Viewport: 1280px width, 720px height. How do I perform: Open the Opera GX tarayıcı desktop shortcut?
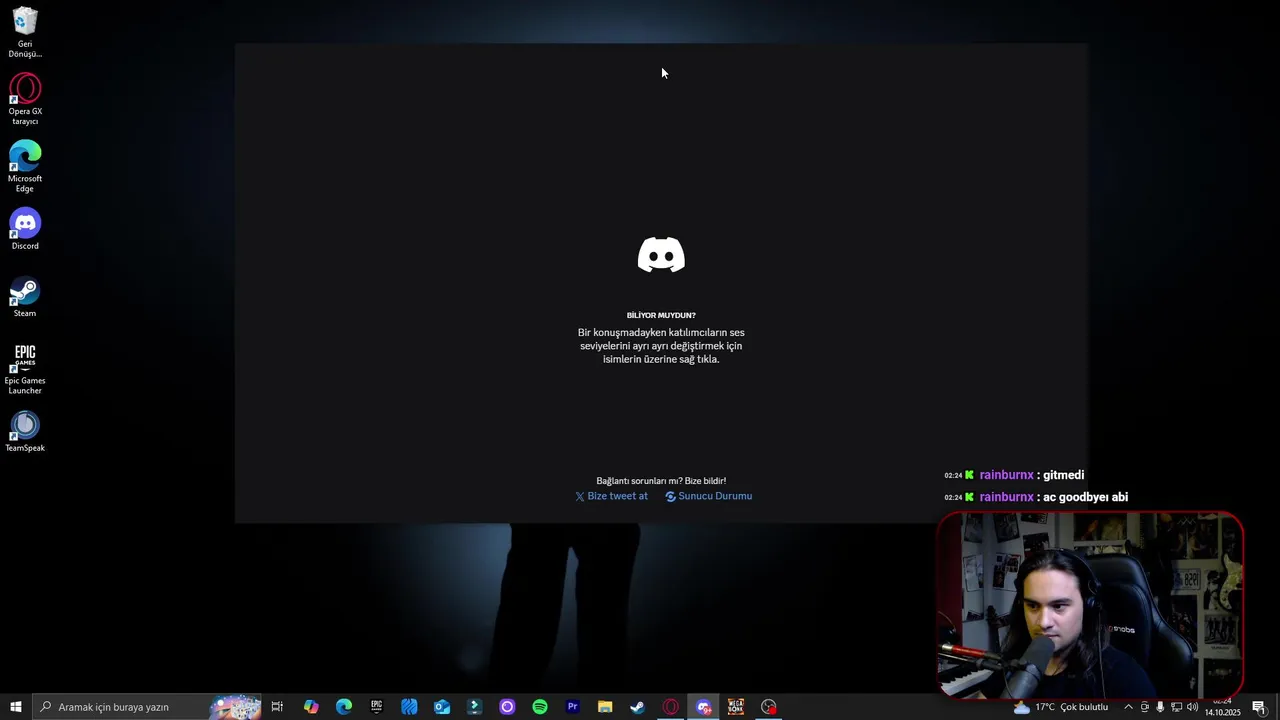point(25,100)
